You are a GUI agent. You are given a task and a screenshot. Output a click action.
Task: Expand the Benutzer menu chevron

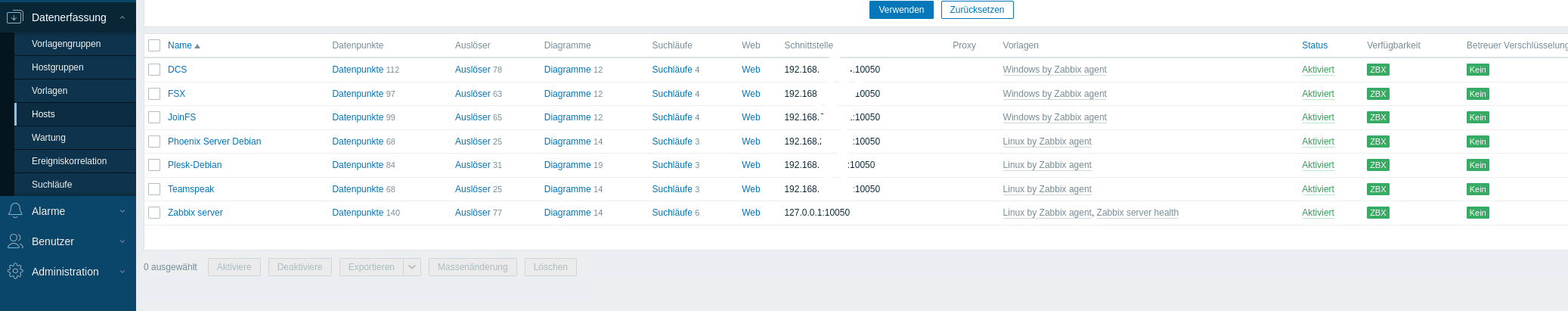[122, 241]
